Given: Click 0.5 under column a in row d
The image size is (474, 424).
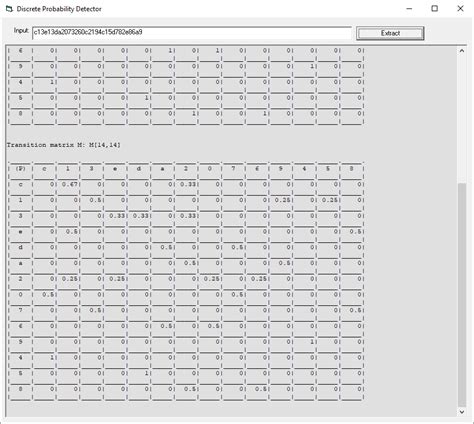Looking at the screenshot, I should (x=166, y=247).
